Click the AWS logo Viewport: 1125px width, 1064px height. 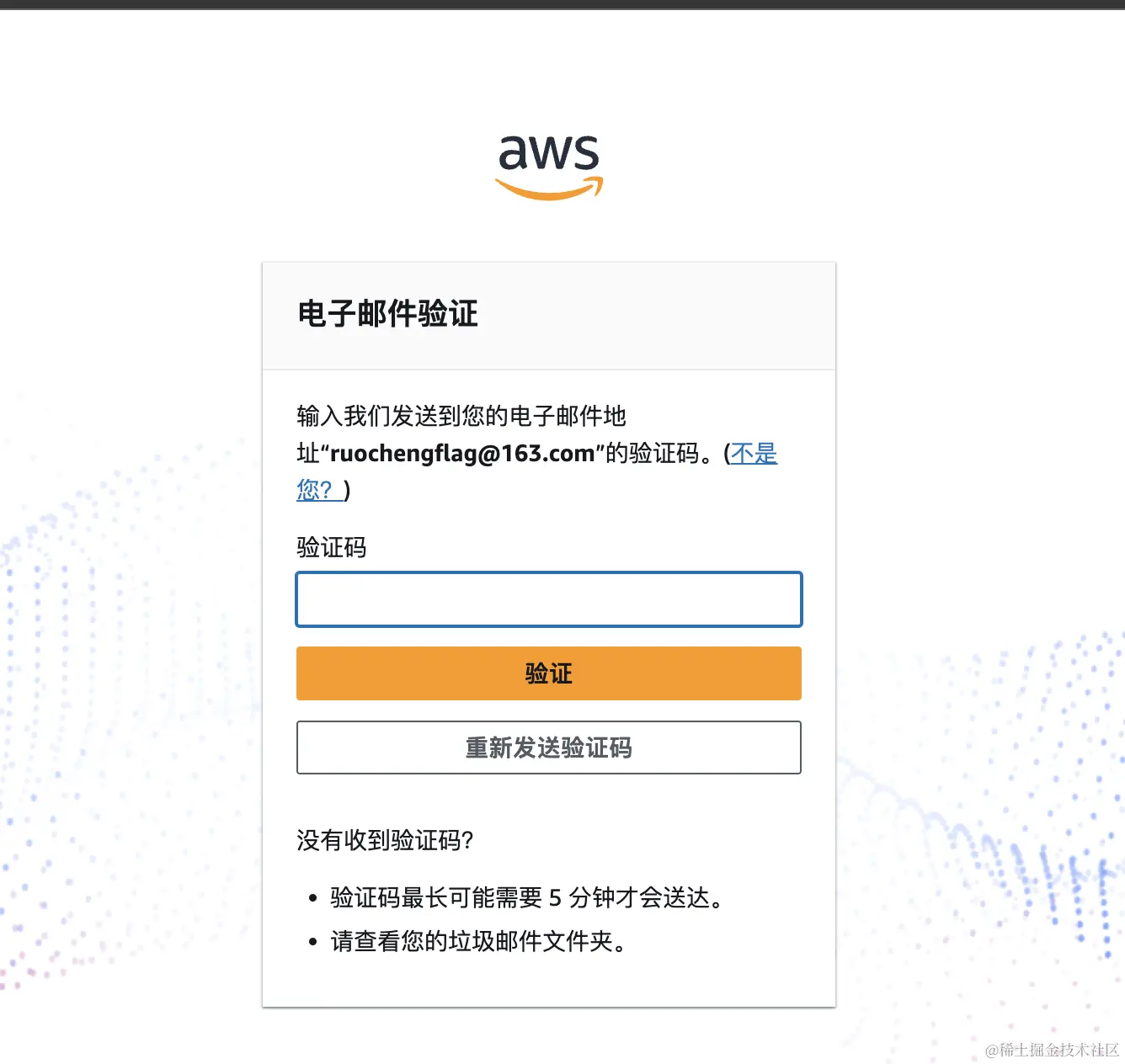(x=549, y=167)
